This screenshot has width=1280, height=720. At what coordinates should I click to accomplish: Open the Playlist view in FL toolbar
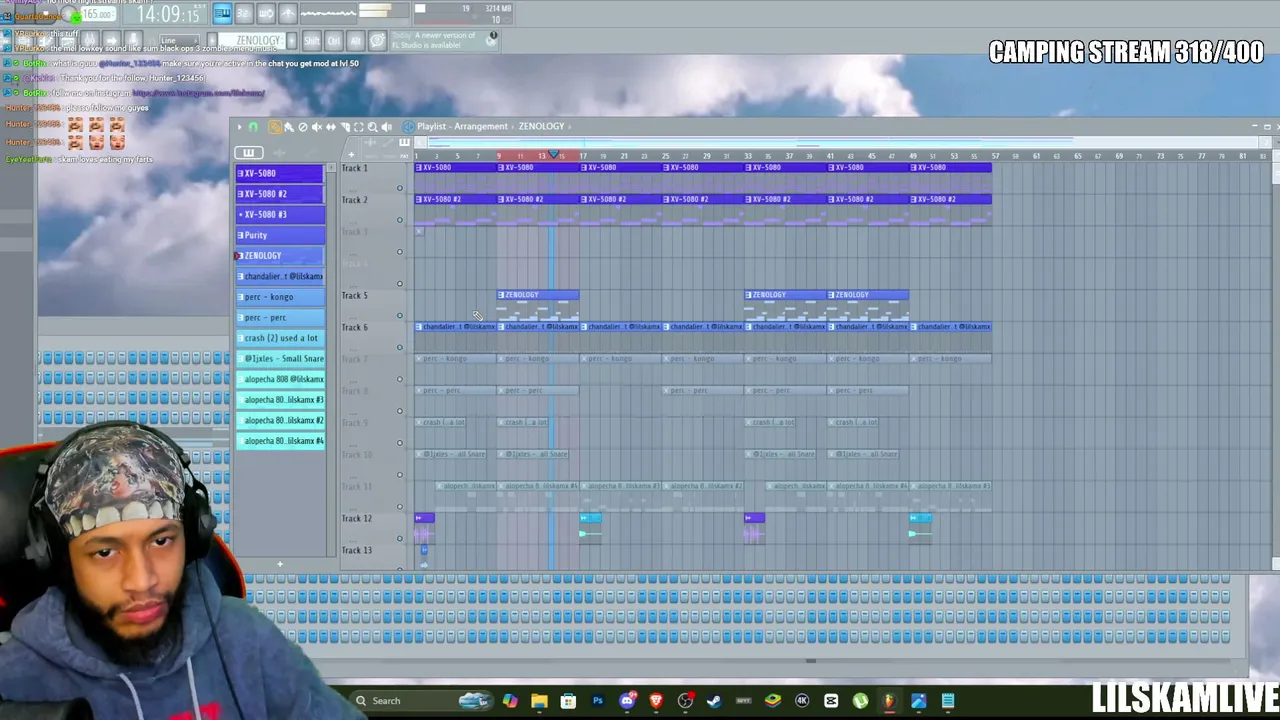point(222,14)
